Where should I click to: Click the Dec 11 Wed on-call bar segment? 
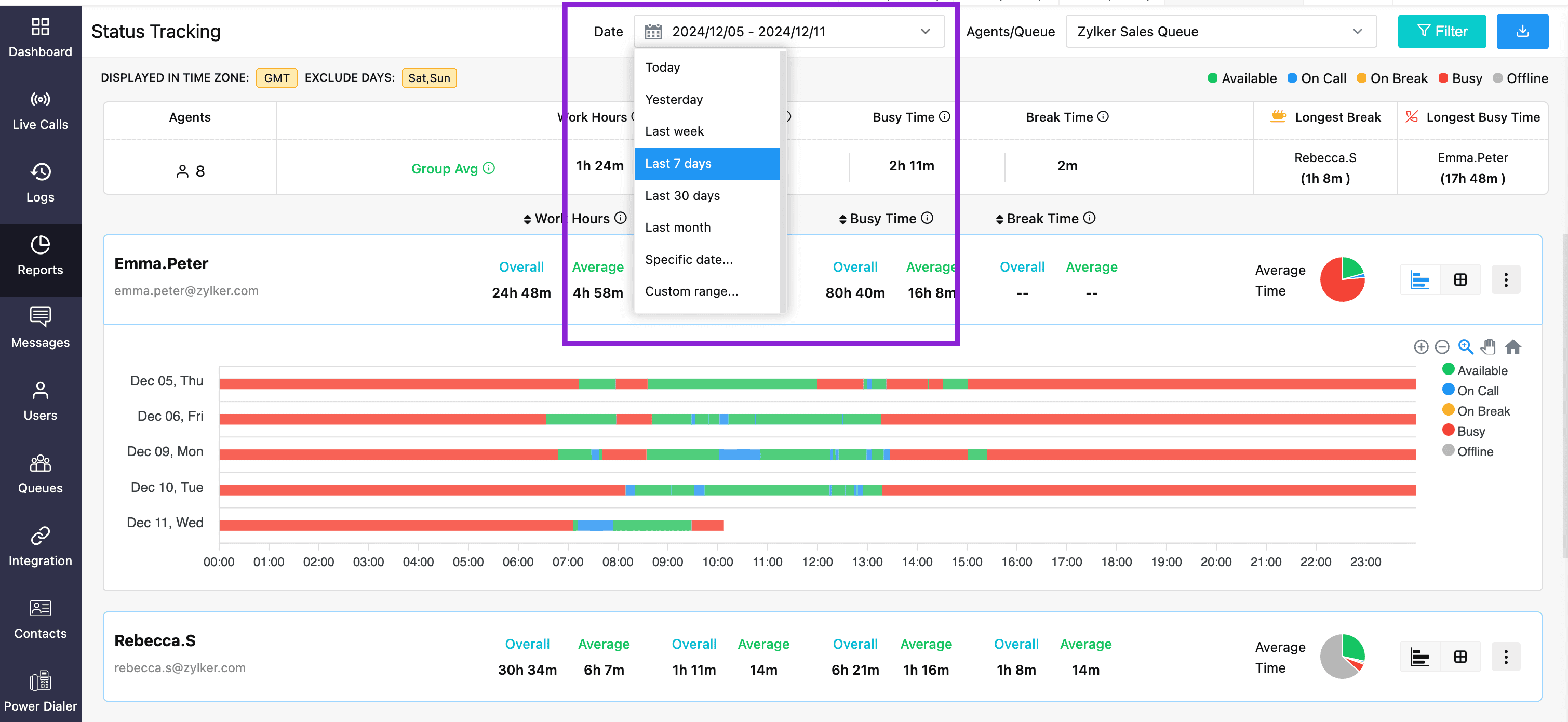(595, 525)
